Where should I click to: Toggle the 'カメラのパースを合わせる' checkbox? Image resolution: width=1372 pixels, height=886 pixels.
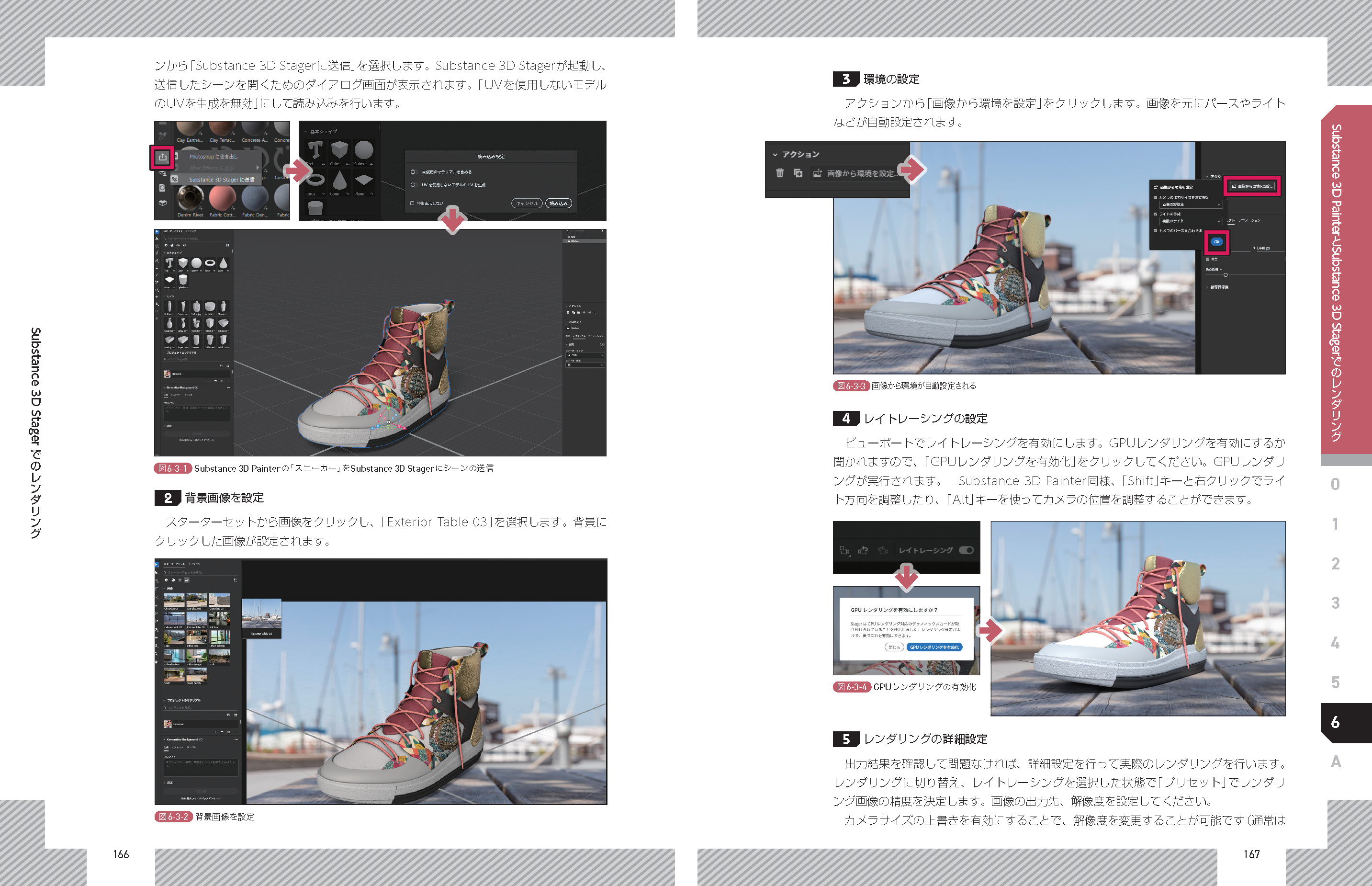tap(1155, 231)
